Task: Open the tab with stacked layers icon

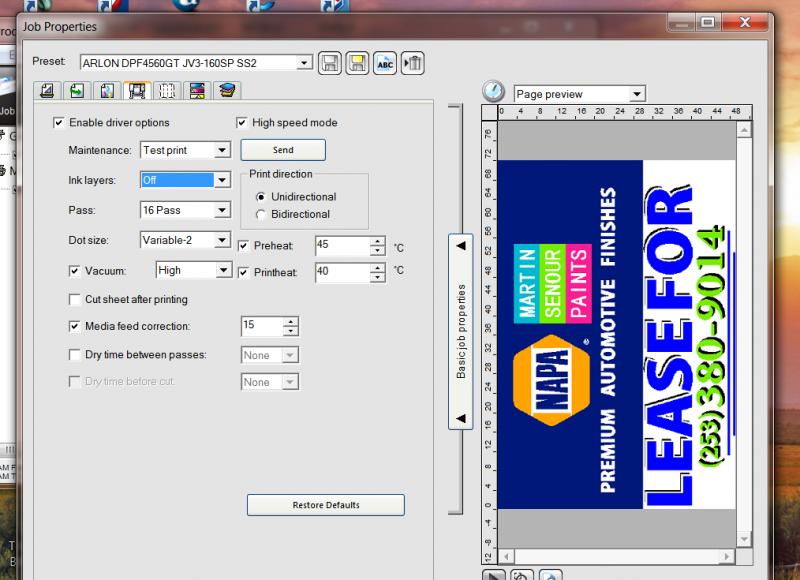Action: (x=227, y=91)
